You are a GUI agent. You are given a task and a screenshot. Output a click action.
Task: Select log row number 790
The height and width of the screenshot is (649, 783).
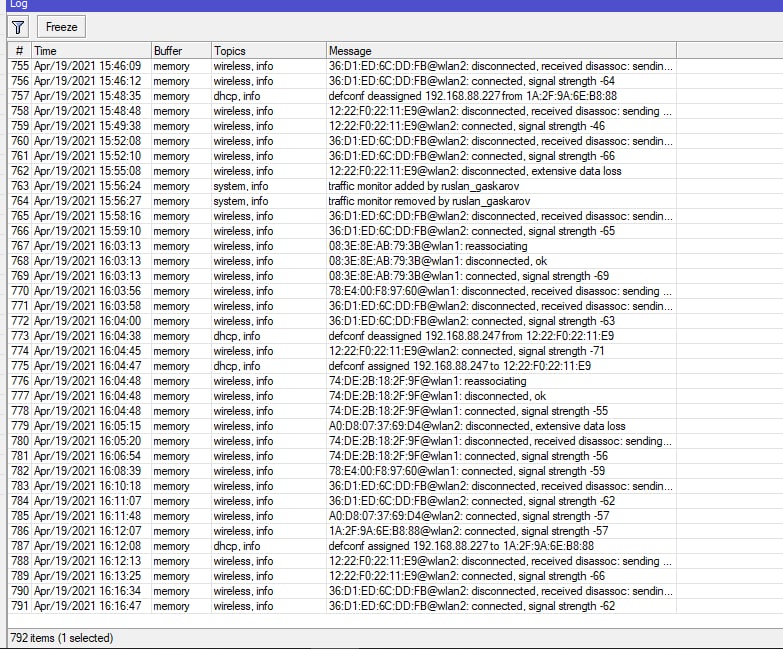pyautogui.click(x=342, y=591)
